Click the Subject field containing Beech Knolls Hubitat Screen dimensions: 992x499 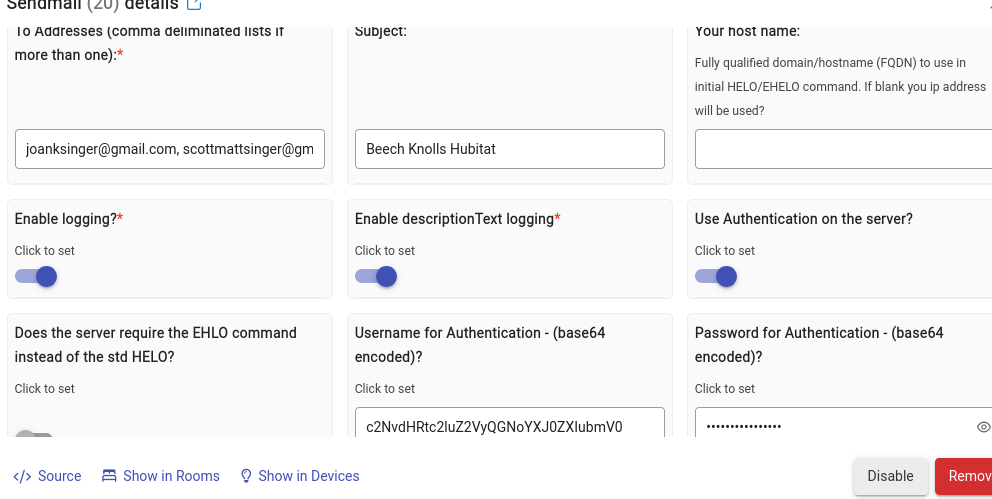[x=509, y=149]
